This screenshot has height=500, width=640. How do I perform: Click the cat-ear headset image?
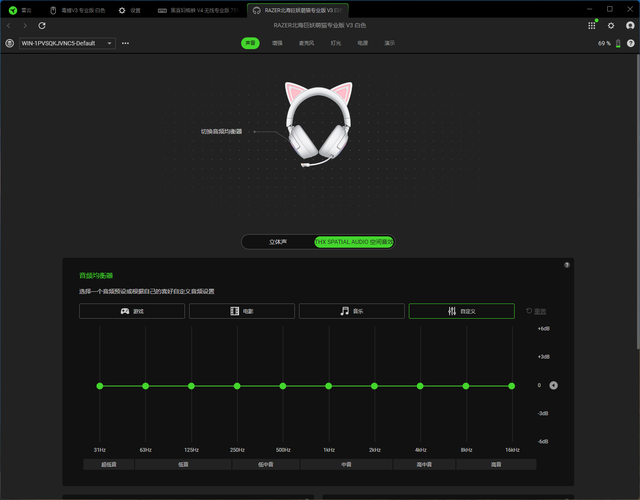pos(319,124)
